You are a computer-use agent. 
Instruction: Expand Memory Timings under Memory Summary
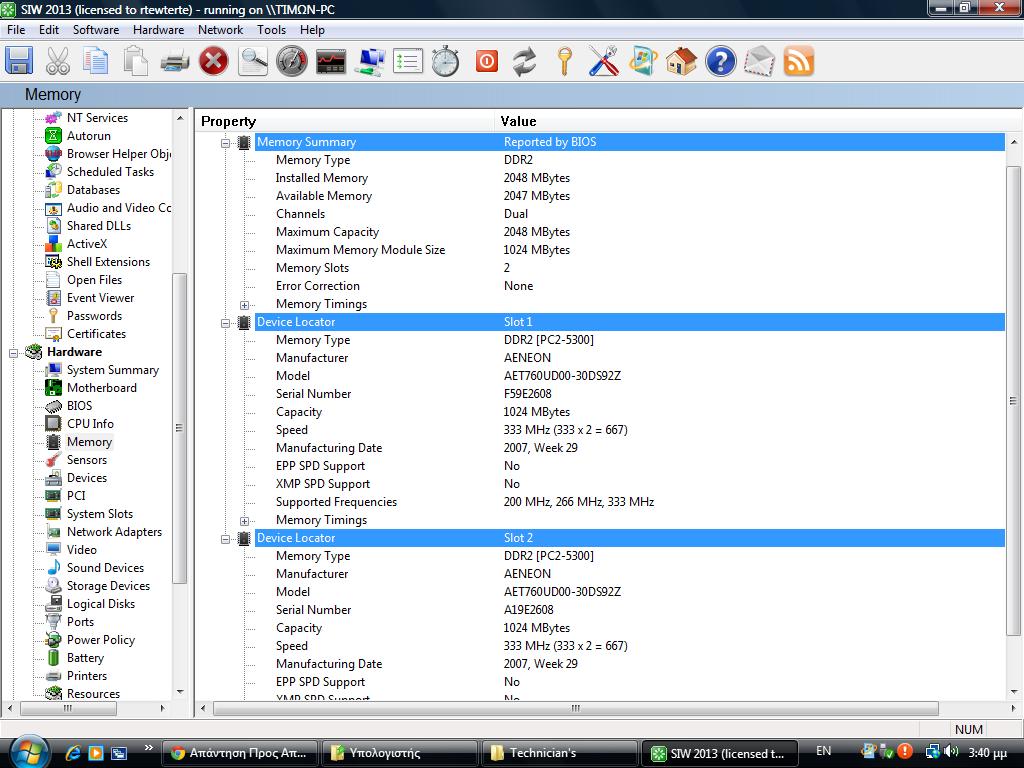coord(244,305)
